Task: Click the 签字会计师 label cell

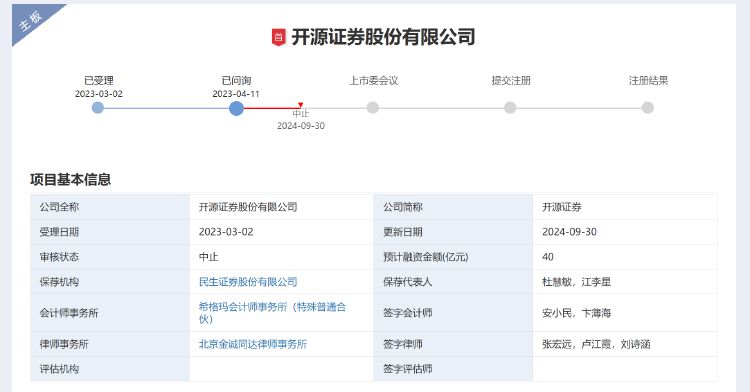Action: (453, 313)
